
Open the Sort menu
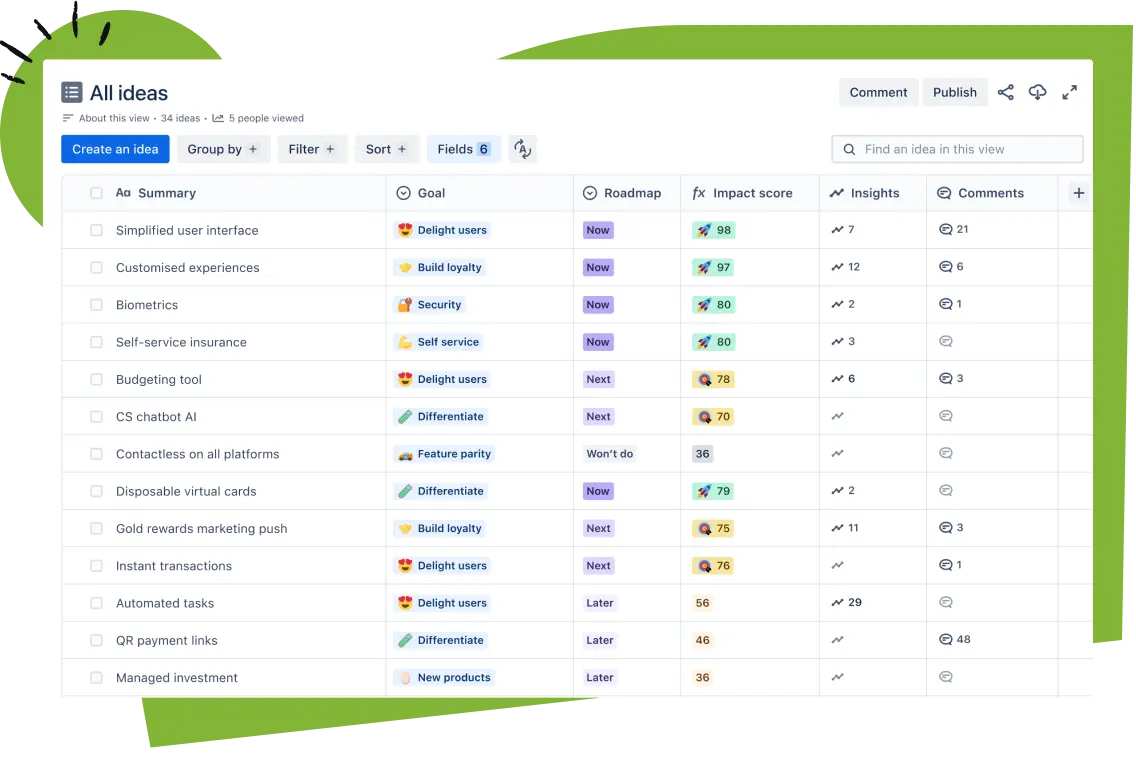[386, 149]
